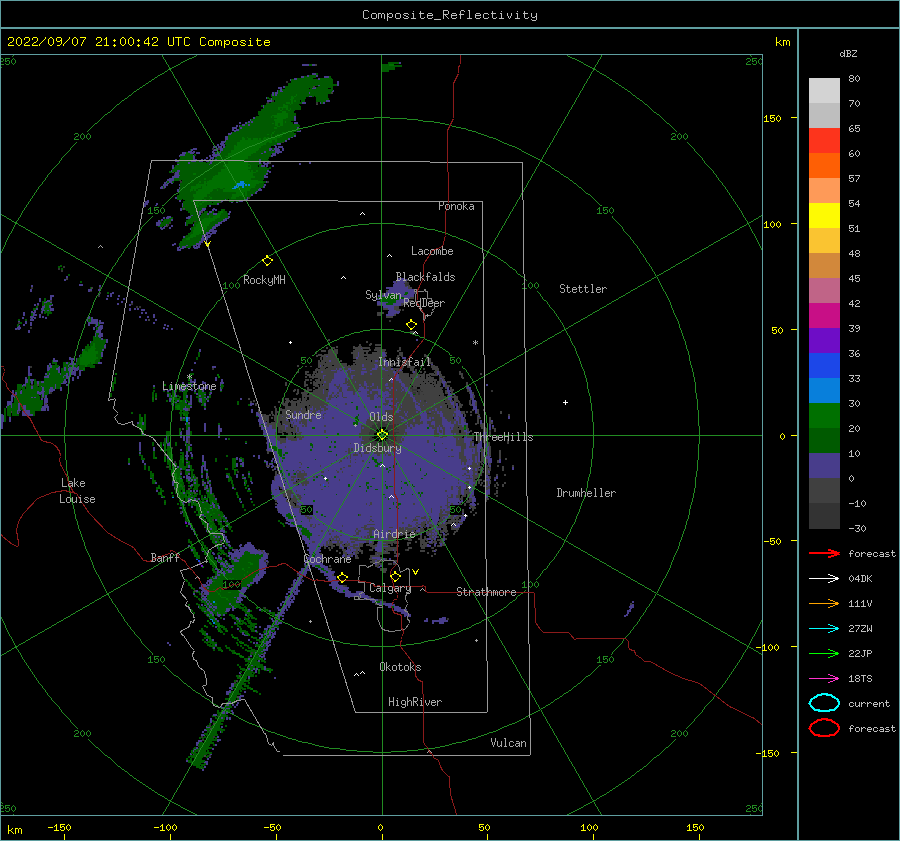Screen dimensions: 900x841
Task: Click the -150 tick on bottom axis
Action: pos(59,827)
